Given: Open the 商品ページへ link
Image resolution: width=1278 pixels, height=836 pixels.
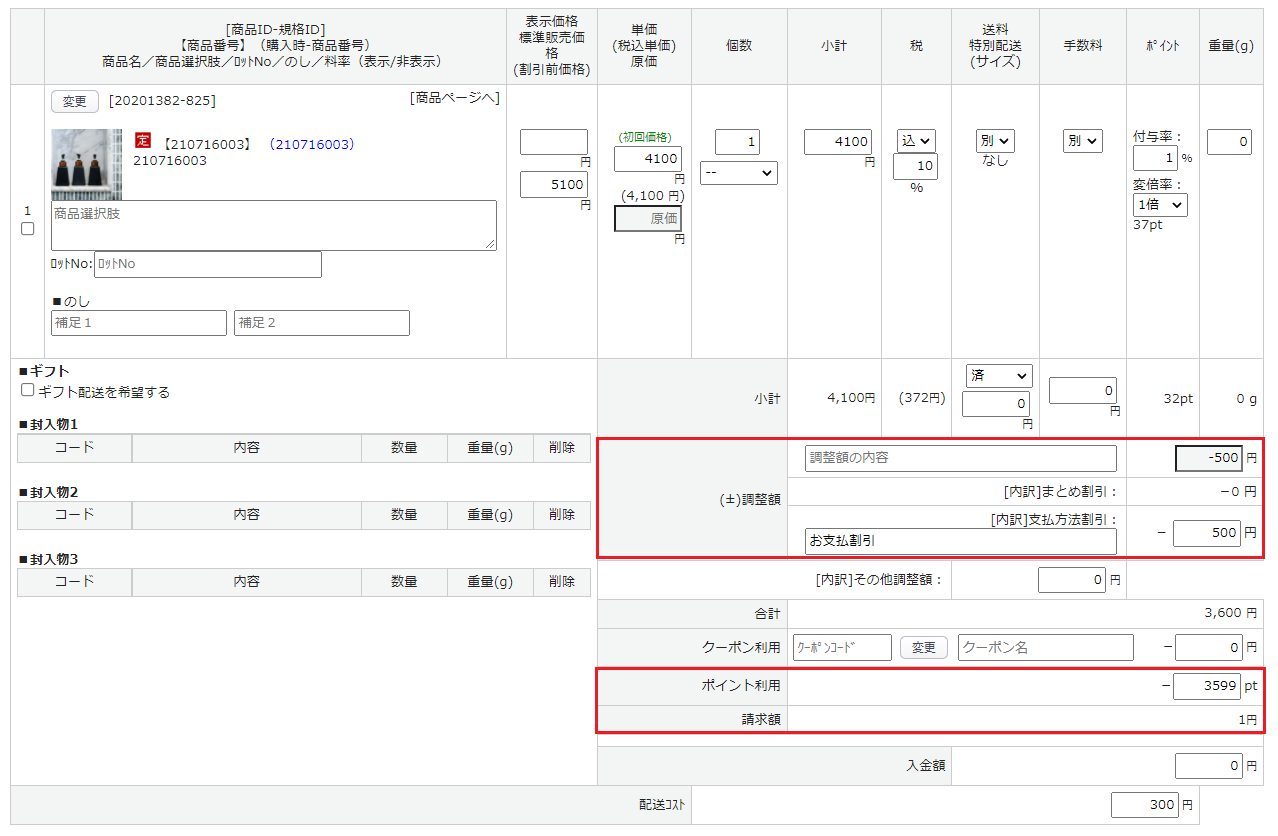Looking at the screenshot, I should click(x=454, y=98).
